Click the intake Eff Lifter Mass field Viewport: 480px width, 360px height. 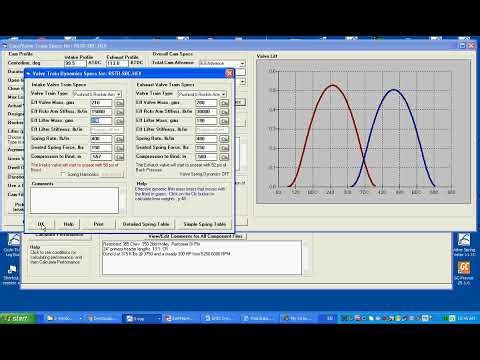point(102,121)
